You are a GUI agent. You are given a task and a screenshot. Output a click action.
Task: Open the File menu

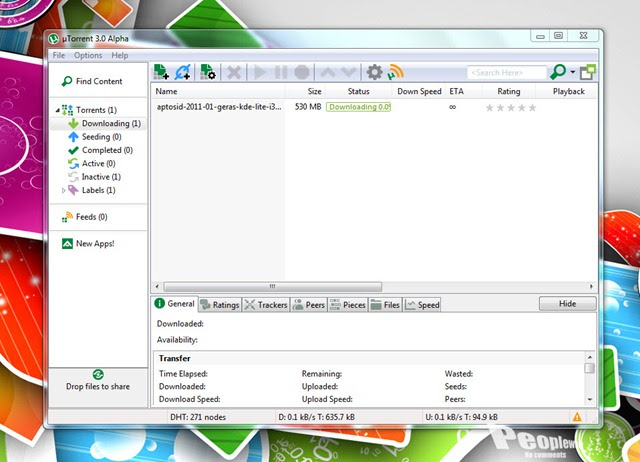pyautogui.click(x=59, y=55)
